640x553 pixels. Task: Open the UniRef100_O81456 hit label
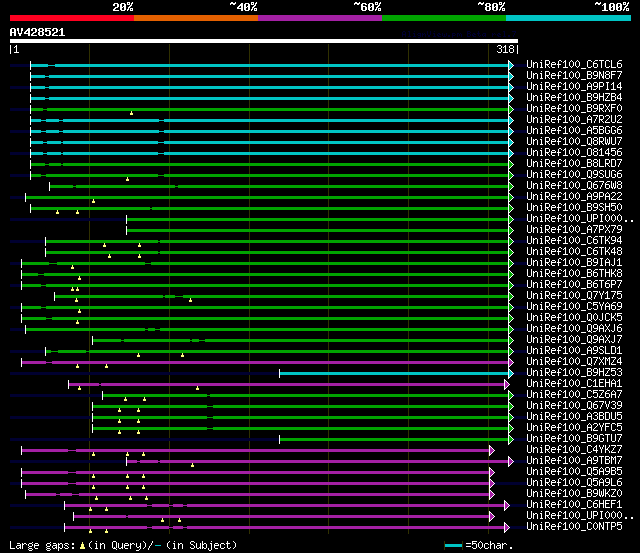tap(574, 153)
